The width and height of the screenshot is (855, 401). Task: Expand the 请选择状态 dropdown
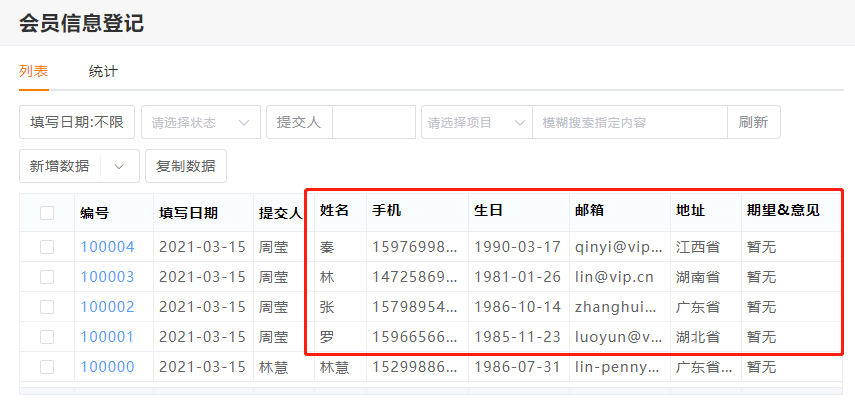coord(200,122)
